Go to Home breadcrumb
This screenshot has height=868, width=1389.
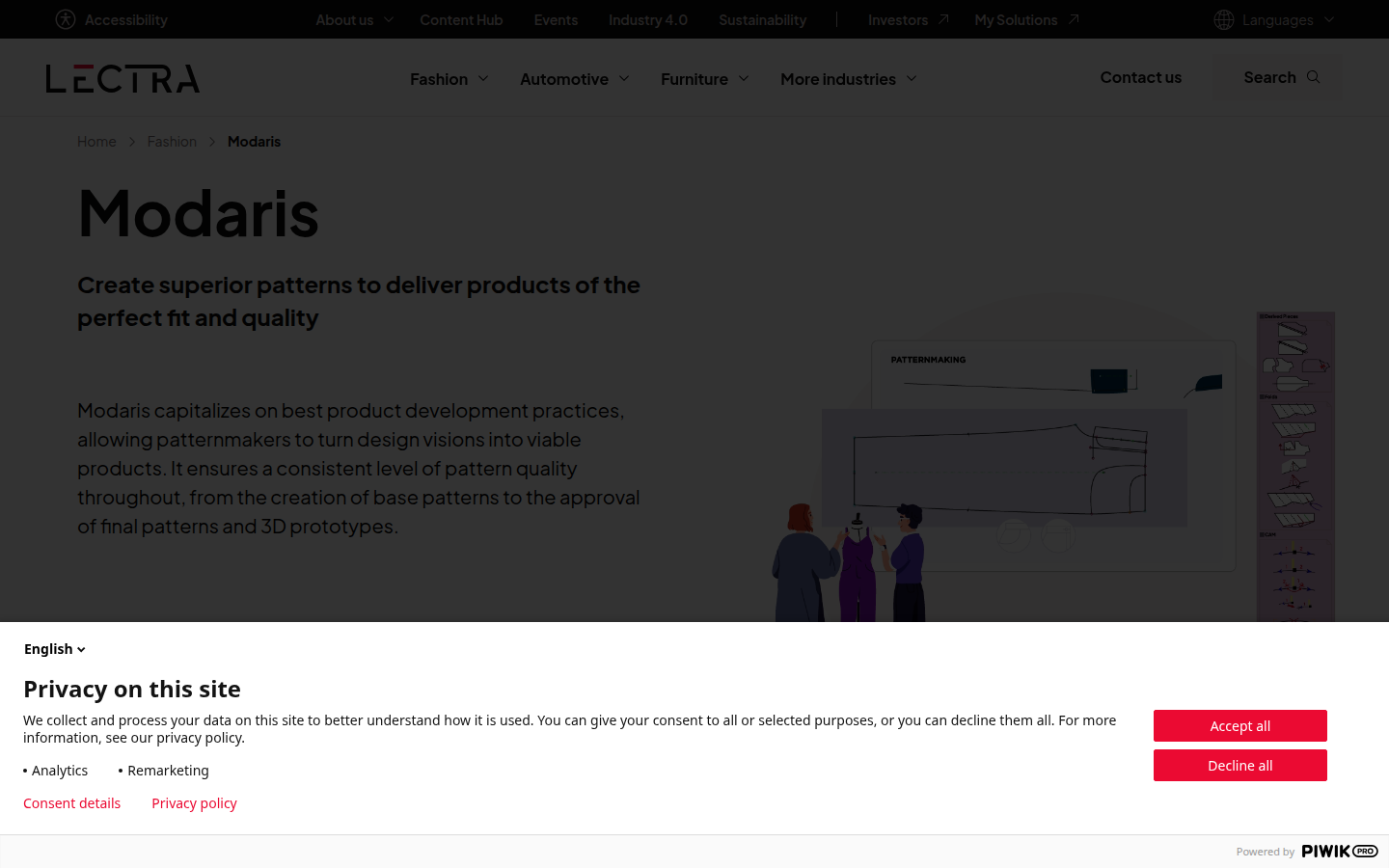point(96,142)
